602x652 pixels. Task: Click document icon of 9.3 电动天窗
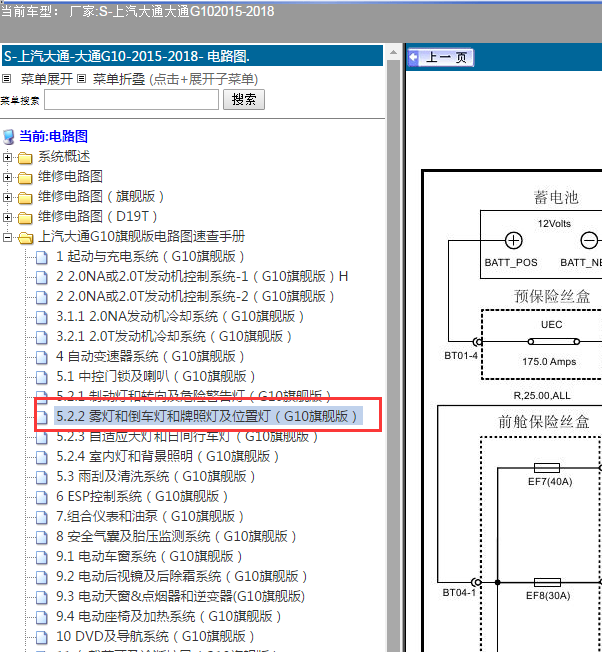coord(42,598)
